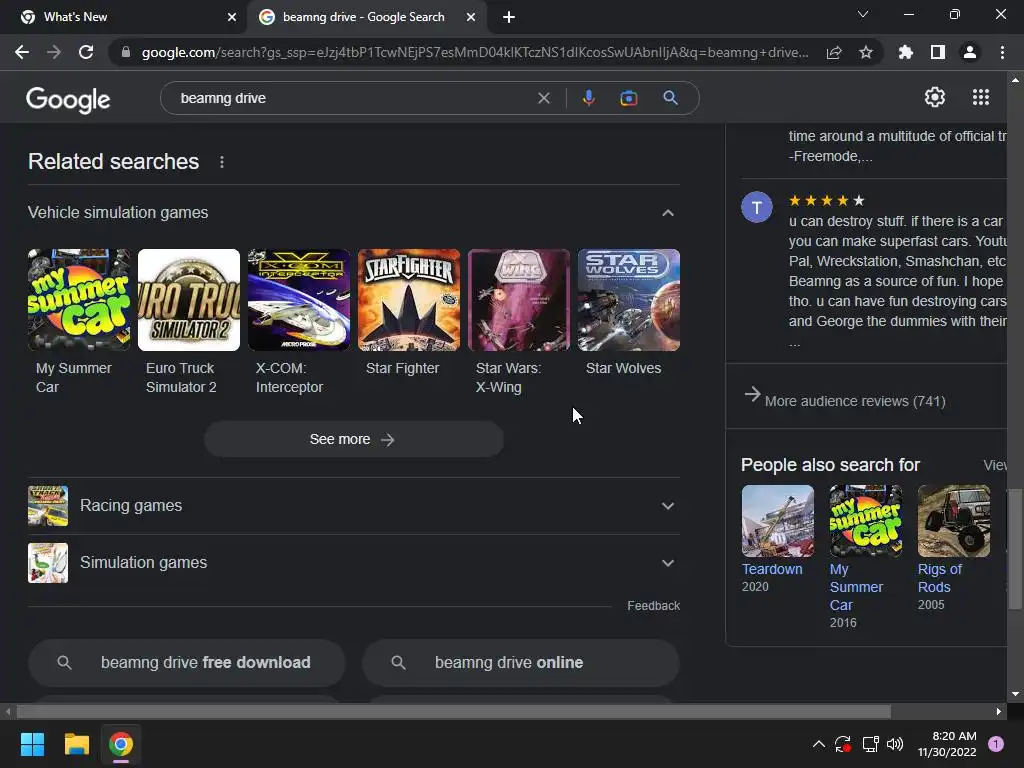Select the beamng drive Google Search tab
This screenshot has height=768, width=1024.
point(368,17)
